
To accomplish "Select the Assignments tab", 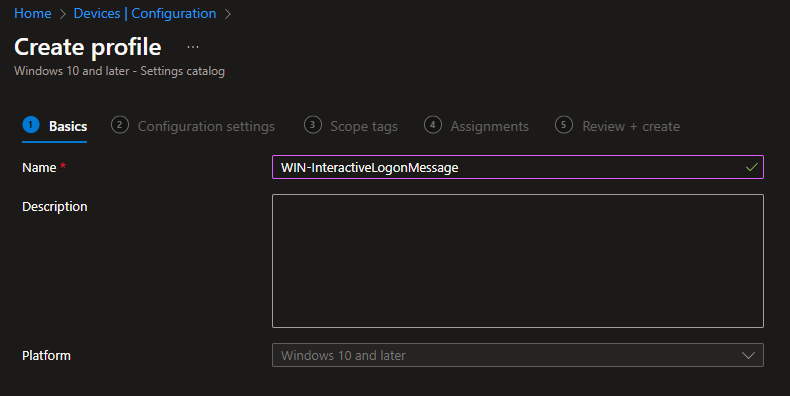I will [489, 126].
